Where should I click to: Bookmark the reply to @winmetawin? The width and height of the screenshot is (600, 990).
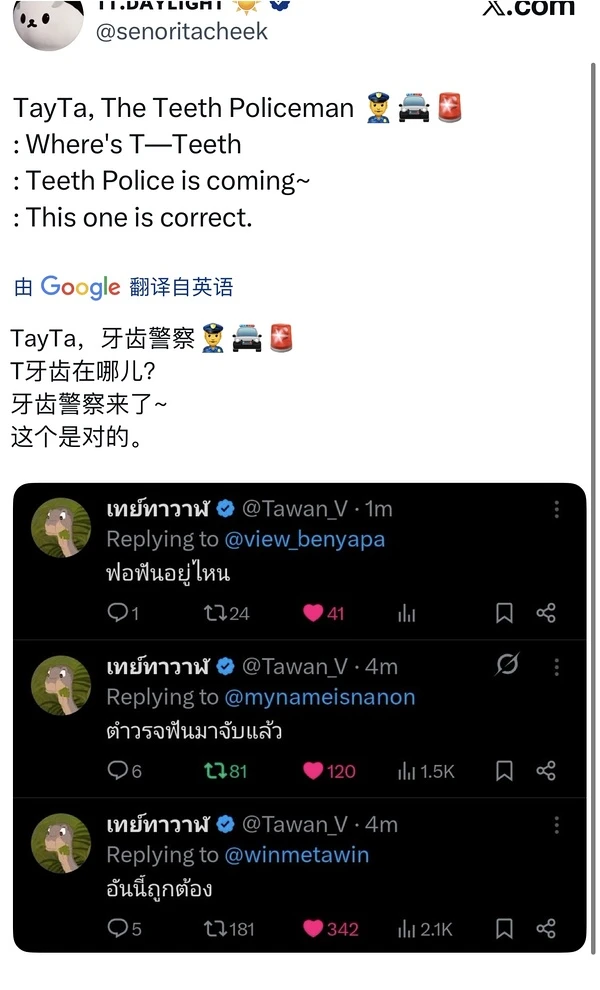(504, 928)
